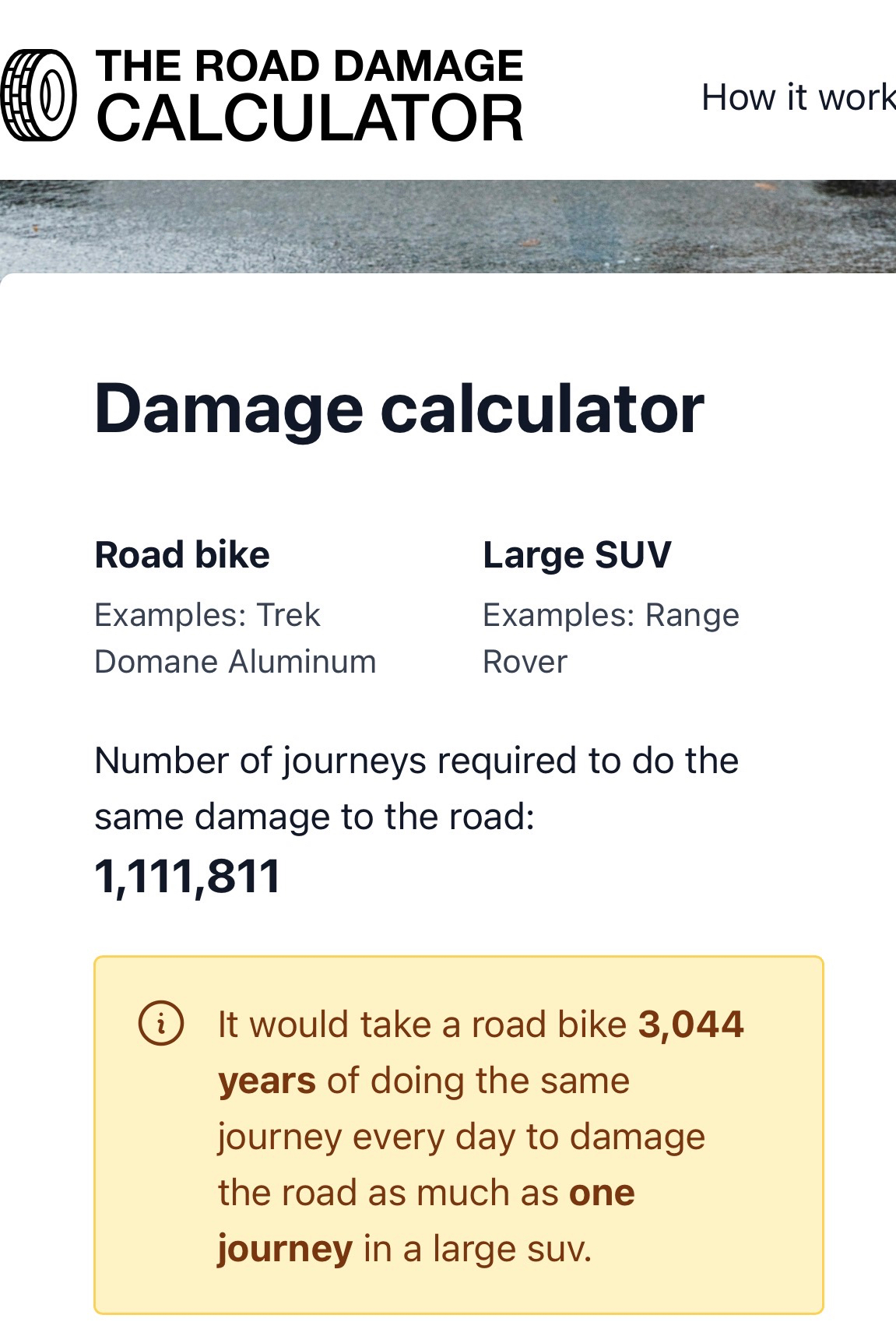Click 'journey every day to damage' line
The width and height of the screenshot is (896, 1336).
[461, 1137]
